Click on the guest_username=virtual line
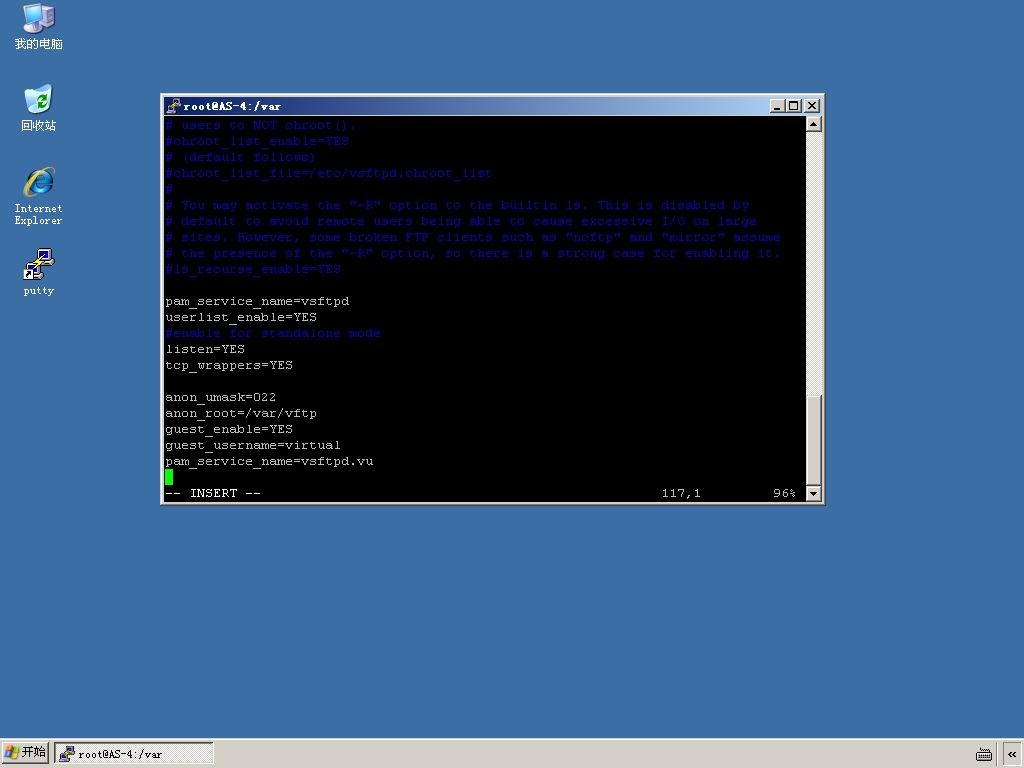Image resolution: width=1024 pixels, height=768 pixels. coord(253,445)
